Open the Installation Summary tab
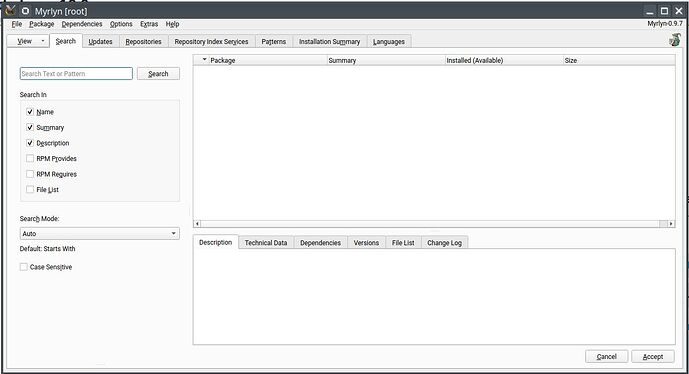 330,42
